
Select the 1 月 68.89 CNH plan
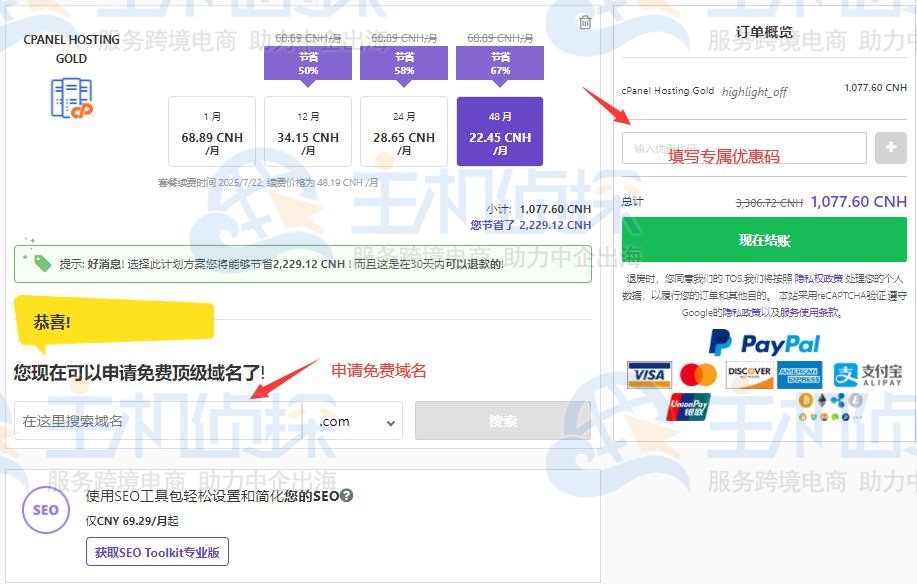[x=212, y=132]
